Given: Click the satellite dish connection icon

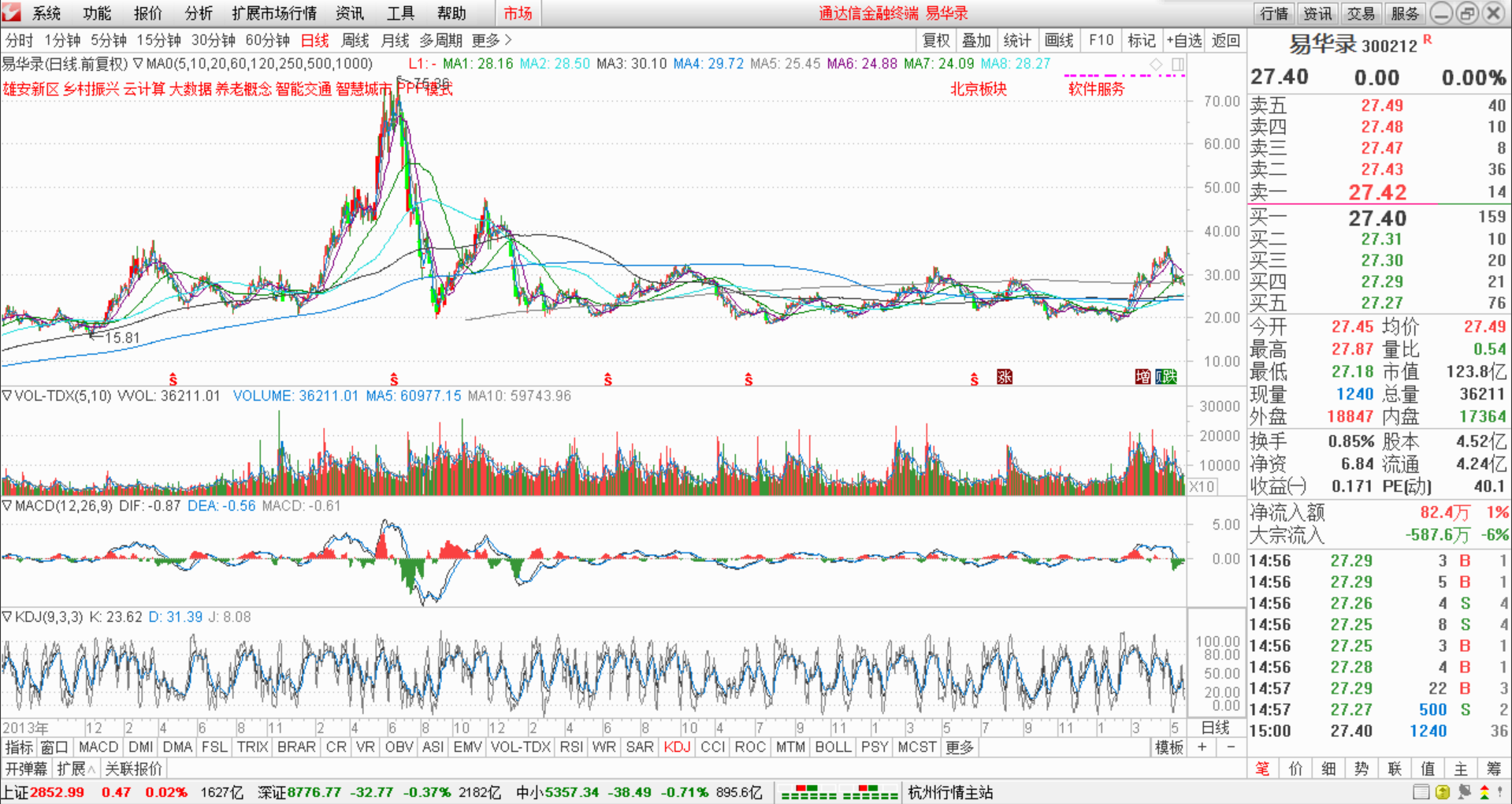Looking at the screenshot, I should 1464,792.
